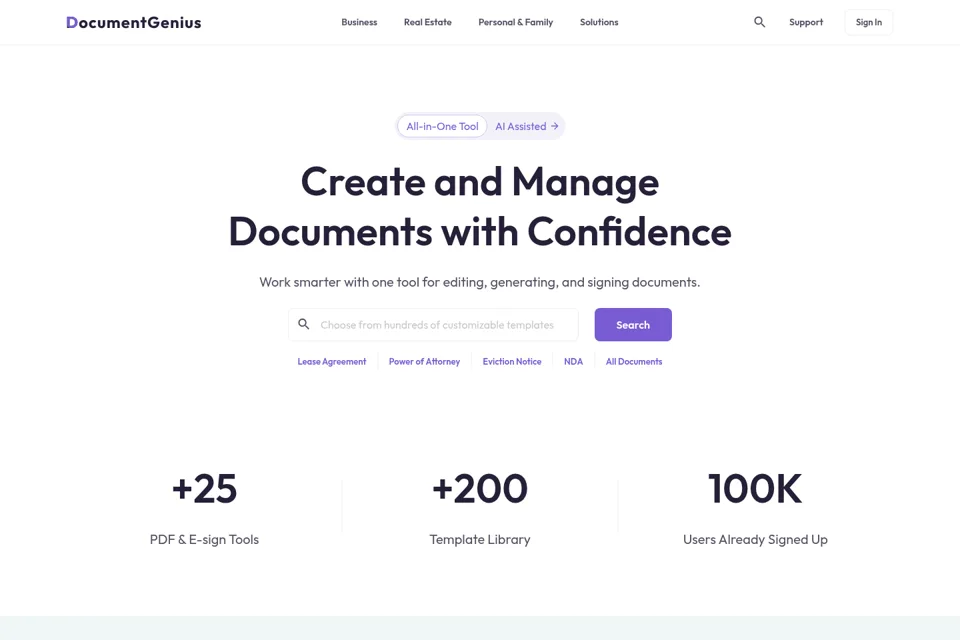Click the 100K statistic
Image resolution: width=960 pixels, height=640 pixels.
pos(755,489)
